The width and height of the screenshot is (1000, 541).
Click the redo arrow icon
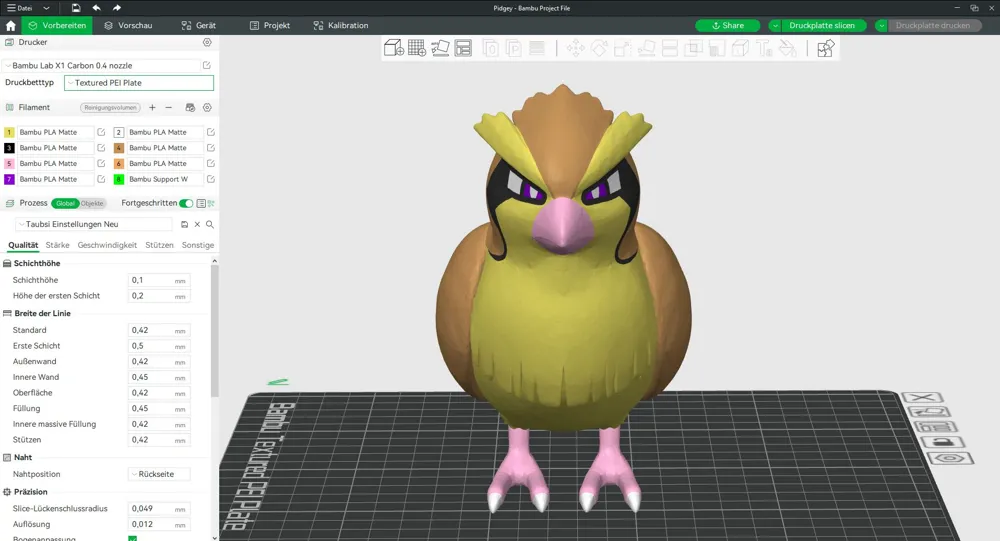click(117, 8)
